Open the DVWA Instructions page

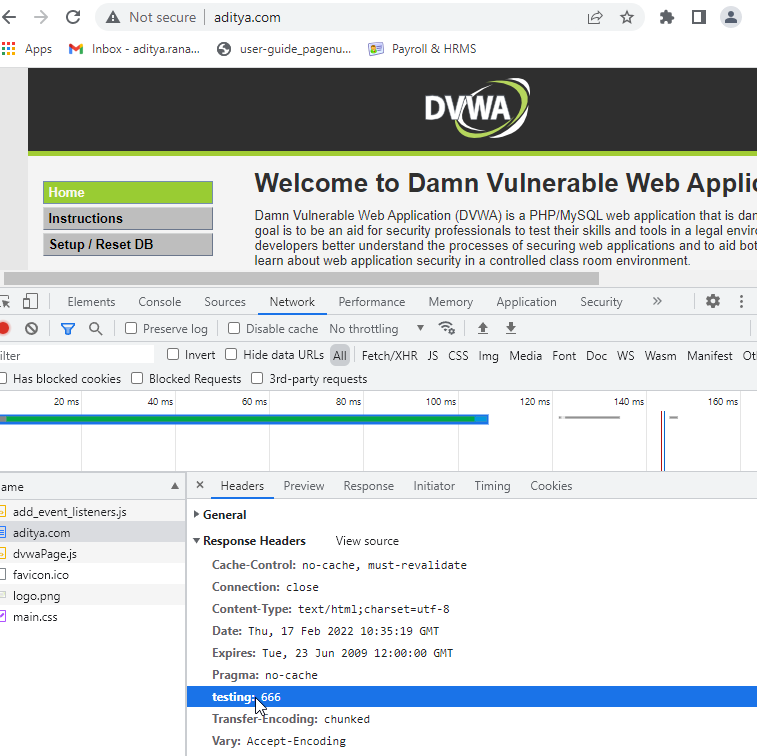pyautogui.click(x=128, y=218)
